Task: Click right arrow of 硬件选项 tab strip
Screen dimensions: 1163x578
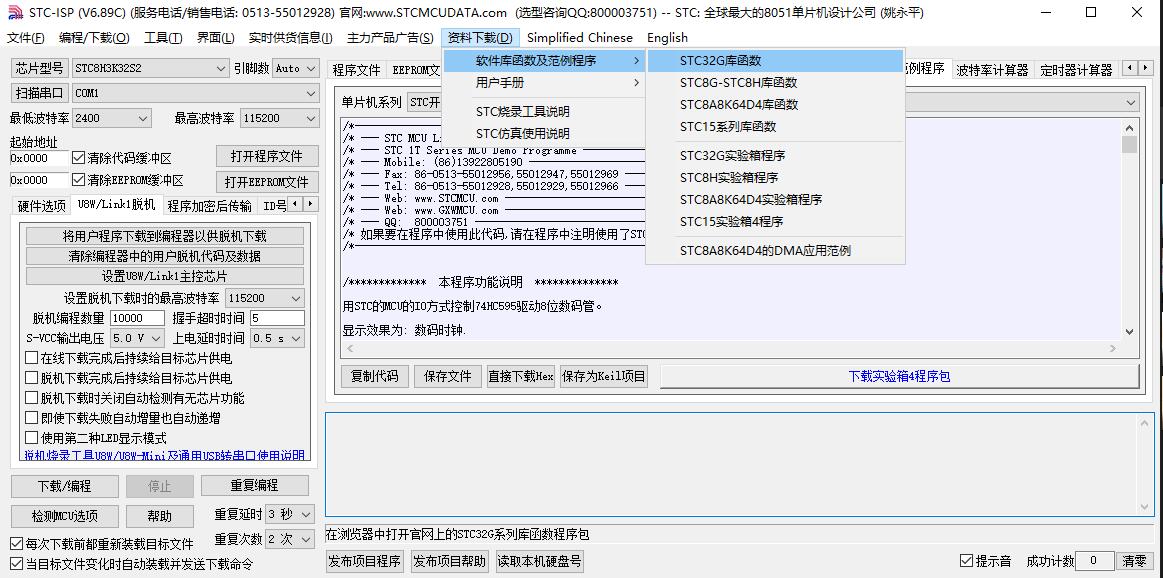Action: [310, 203]
